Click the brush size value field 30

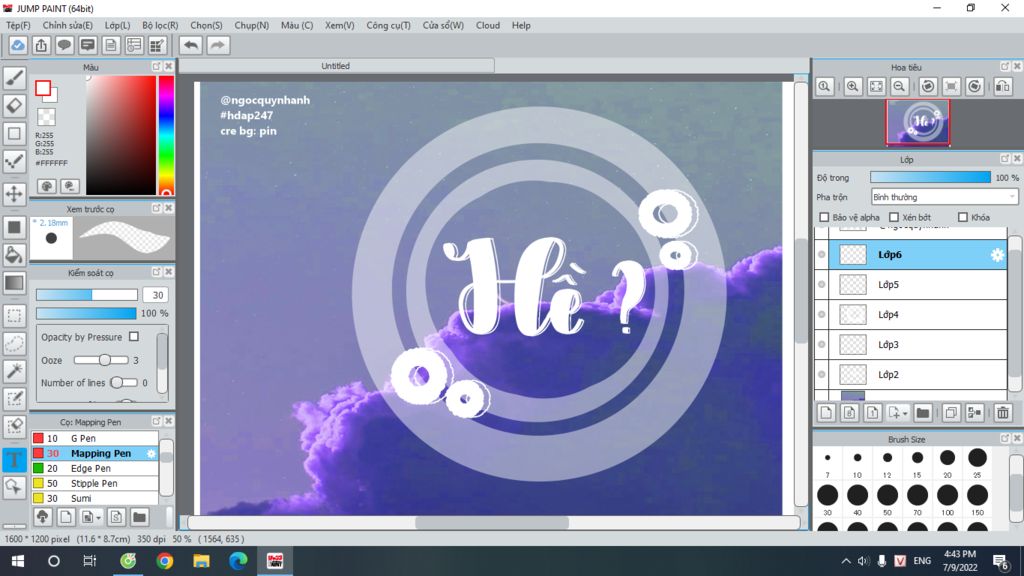pyautogui.click(x=156, y=295)
